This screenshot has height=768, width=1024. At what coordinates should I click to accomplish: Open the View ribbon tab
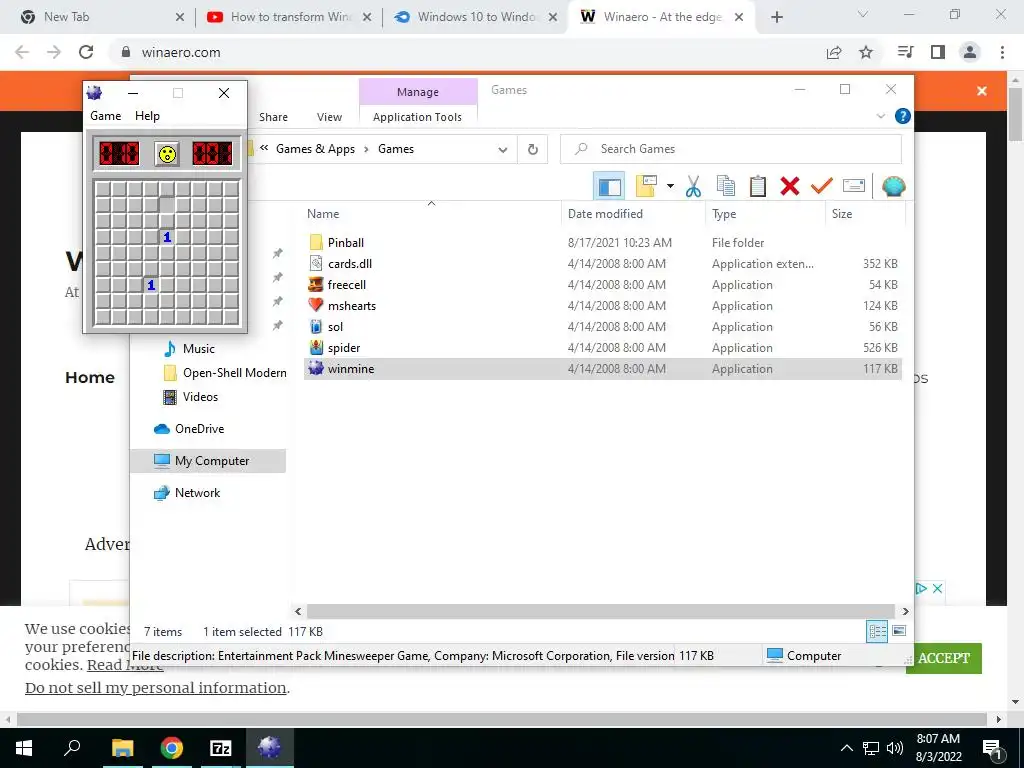pyautogui.click(x=330, y=117)
